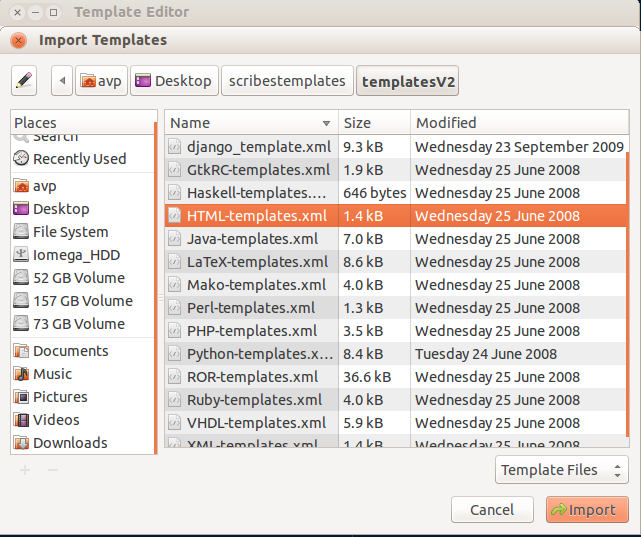The width and height of the screenshot is (641, 537).
Task: Click the Cancel button
Action: point(492,510)
